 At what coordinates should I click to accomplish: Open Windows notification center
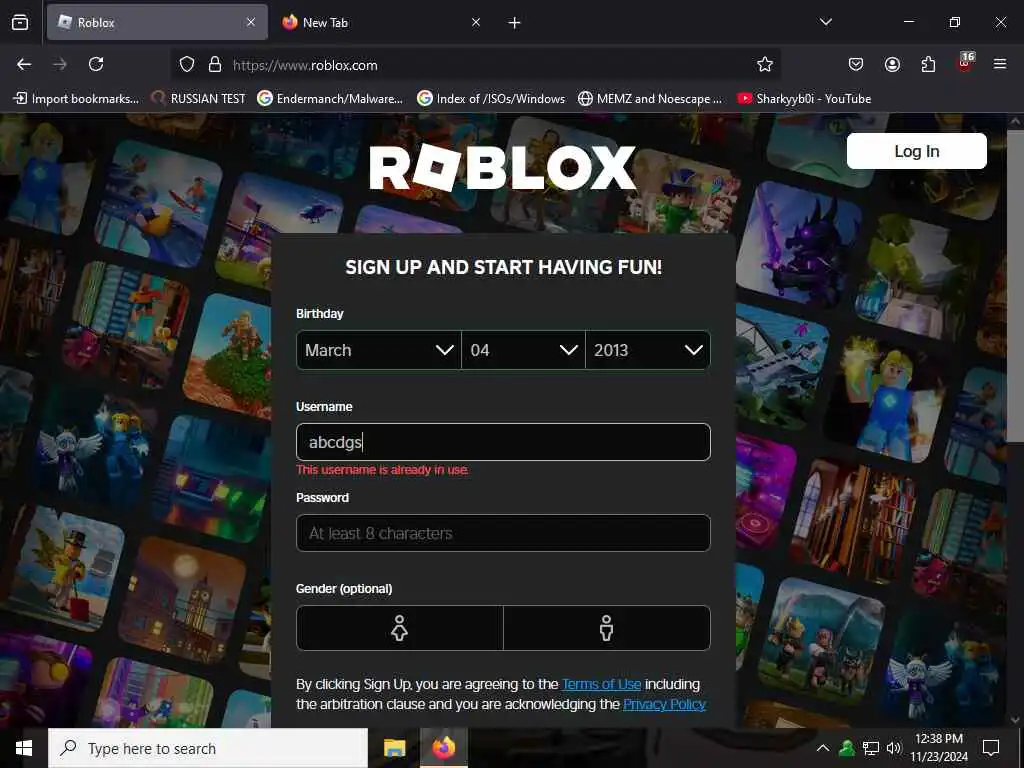tap(991, 748)
